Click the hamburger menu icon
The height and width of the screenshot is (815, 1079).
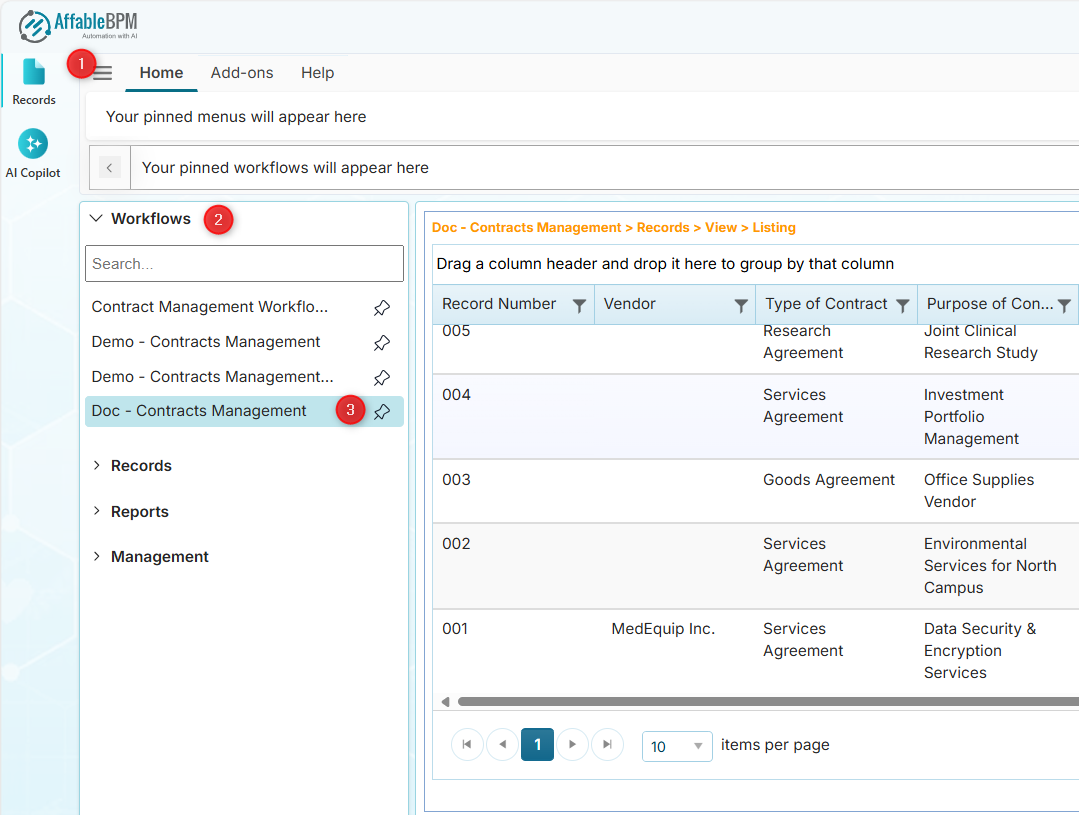click(x=101, y=72)
